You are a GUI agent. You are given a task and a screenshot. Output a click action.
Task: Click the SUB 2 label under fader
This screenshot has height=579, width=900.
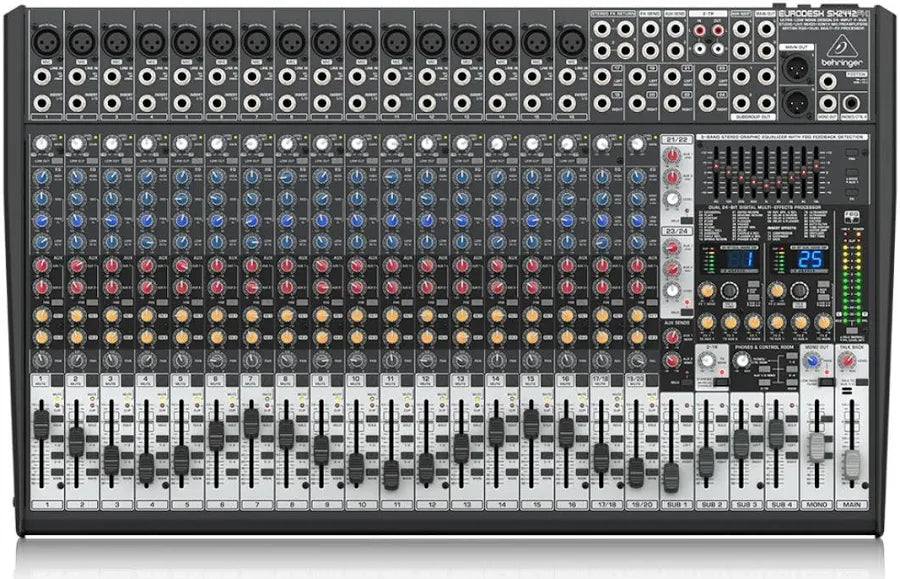712,504
